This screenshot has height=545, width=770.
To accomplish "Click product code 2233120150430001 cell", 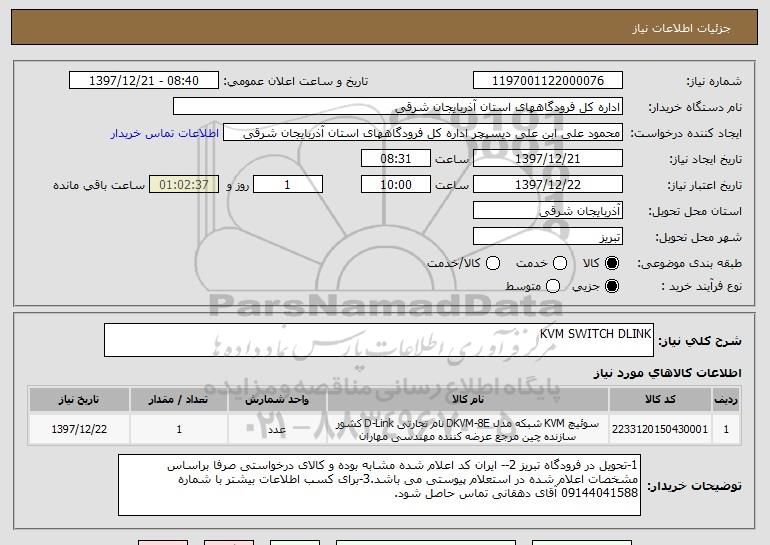I will point(660,430).
